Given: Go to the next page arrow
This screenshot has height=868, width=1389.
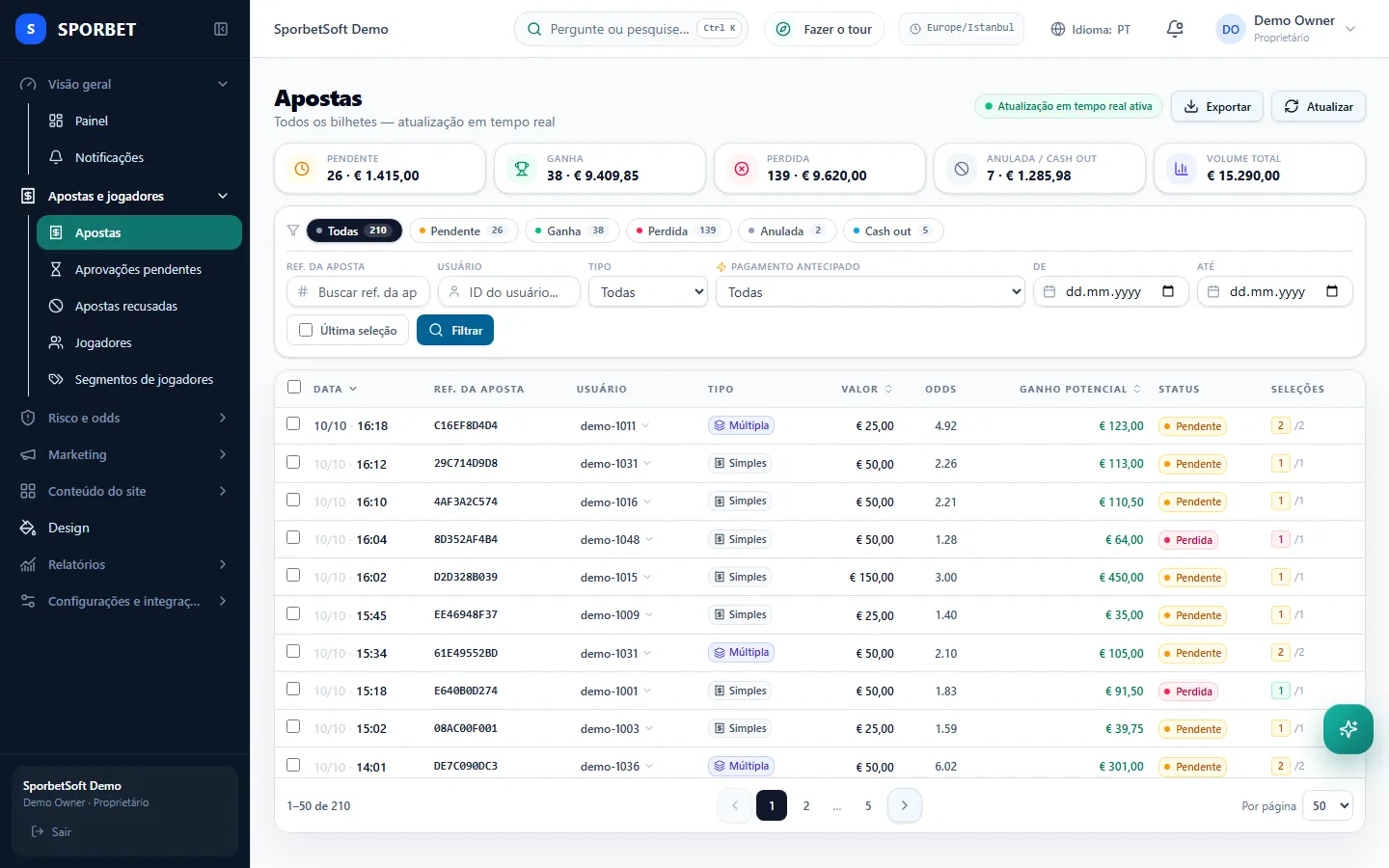Looking at the screenshot, I should (x=904, y=805).
